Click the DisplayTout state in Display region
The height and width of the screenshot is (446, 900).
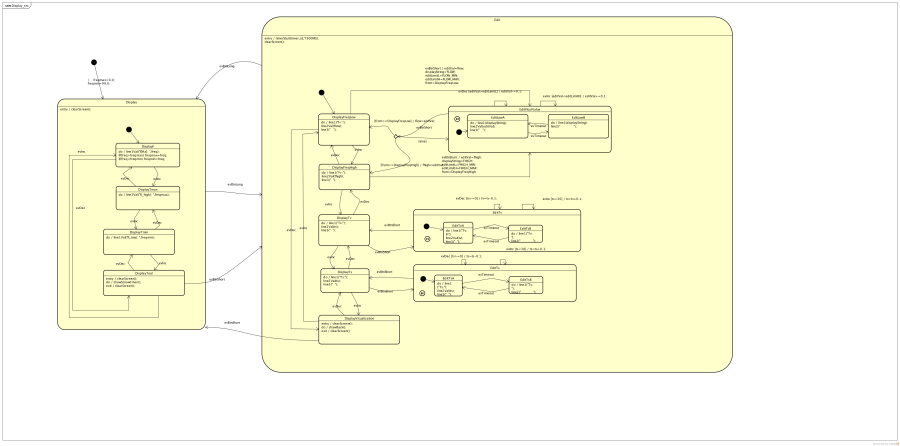[x=144, y=282]
